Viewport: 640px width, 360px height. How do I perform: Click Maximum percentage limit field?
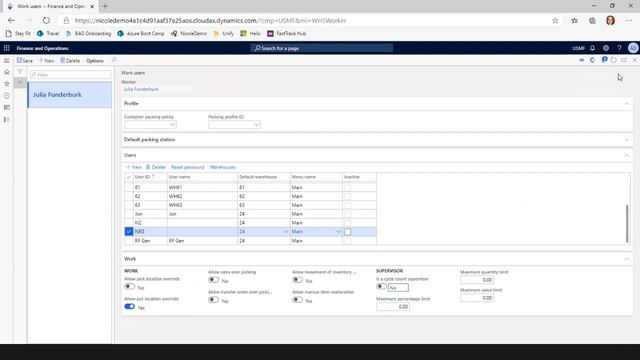[393, 307]
